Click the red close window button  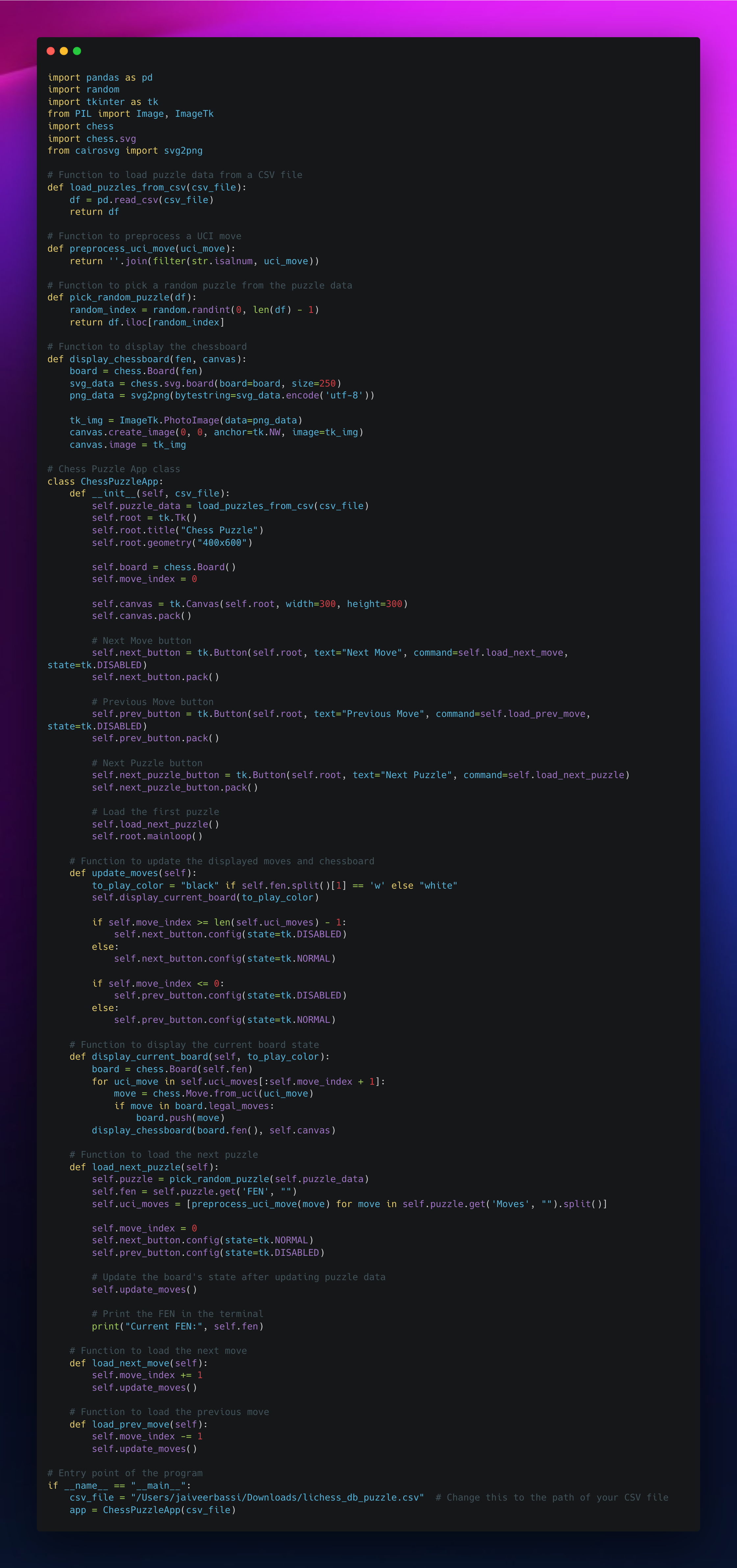pyautogui.click(x=51, y=51)
